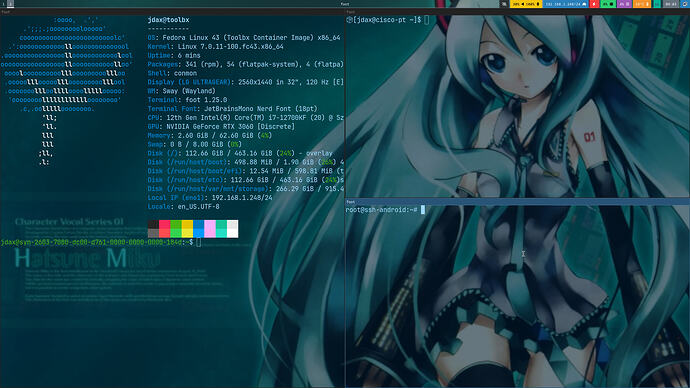This screenshot has height=388, width=690.
Task: Click the Disk (/run/host/var/mnt/storage) line
Action: coord(246,188)
